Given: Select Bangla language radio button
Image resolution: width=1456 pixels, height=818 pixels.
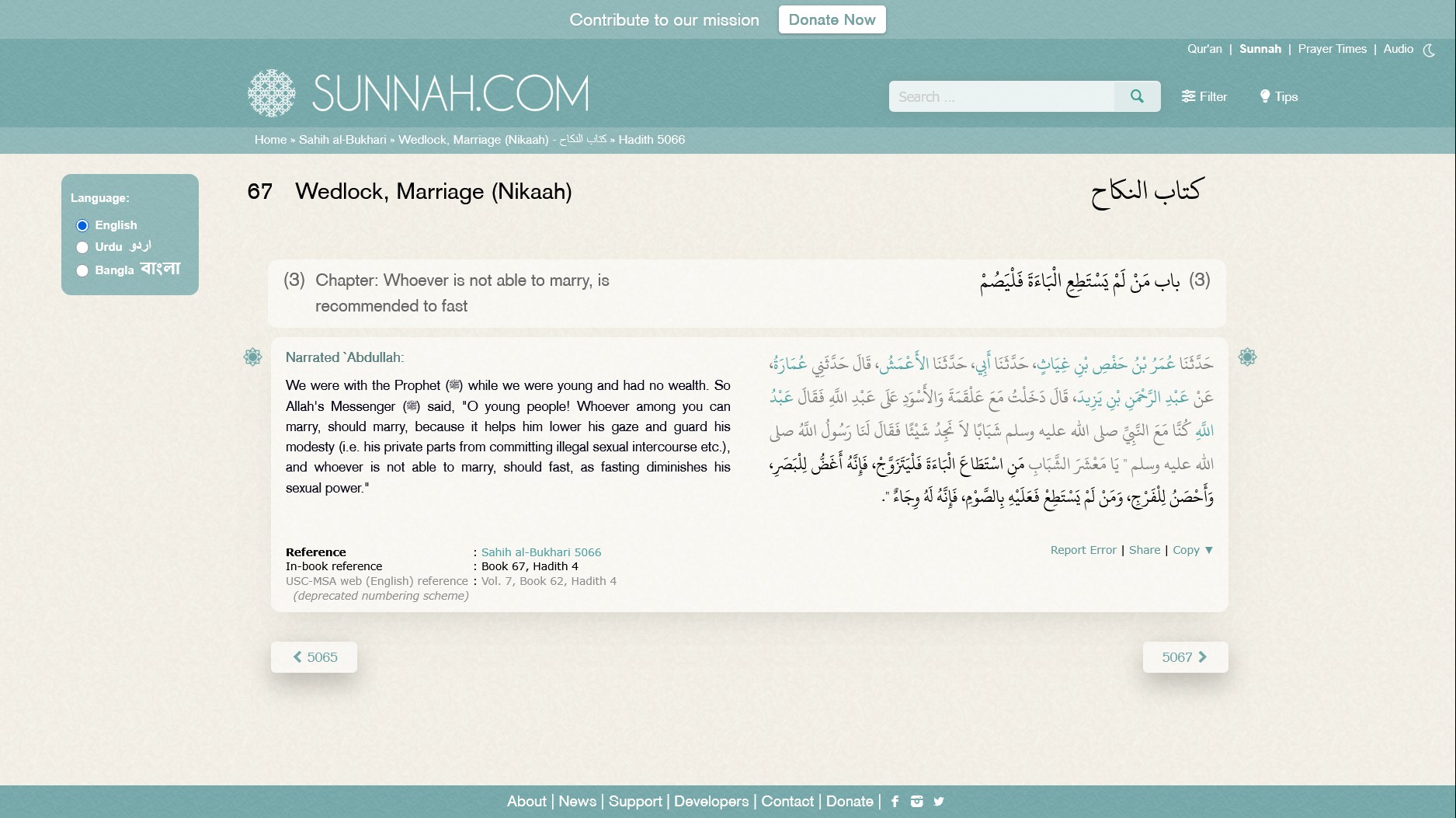Looking at the screenshot, I should click(82, 270).
